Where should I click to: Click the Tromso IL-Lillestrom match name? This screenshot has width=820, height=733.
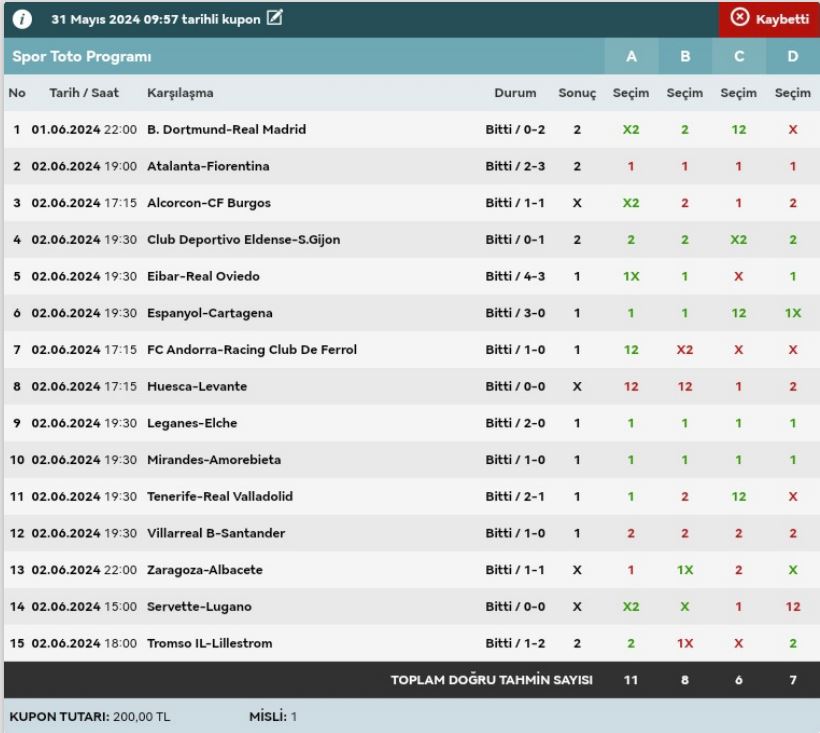tap(209, 643)
